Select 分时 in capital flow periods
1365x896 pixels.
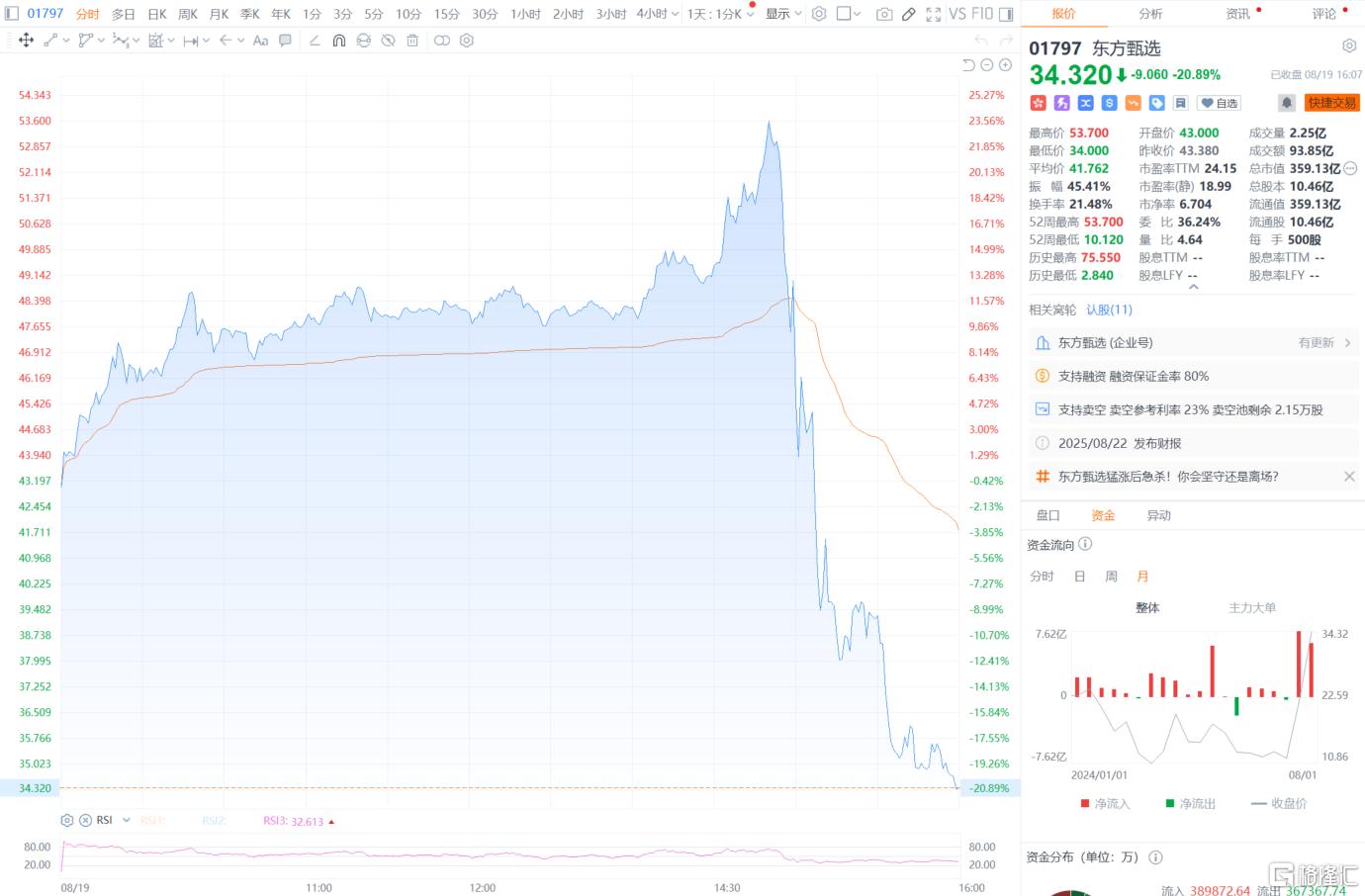click(1042, 576)
